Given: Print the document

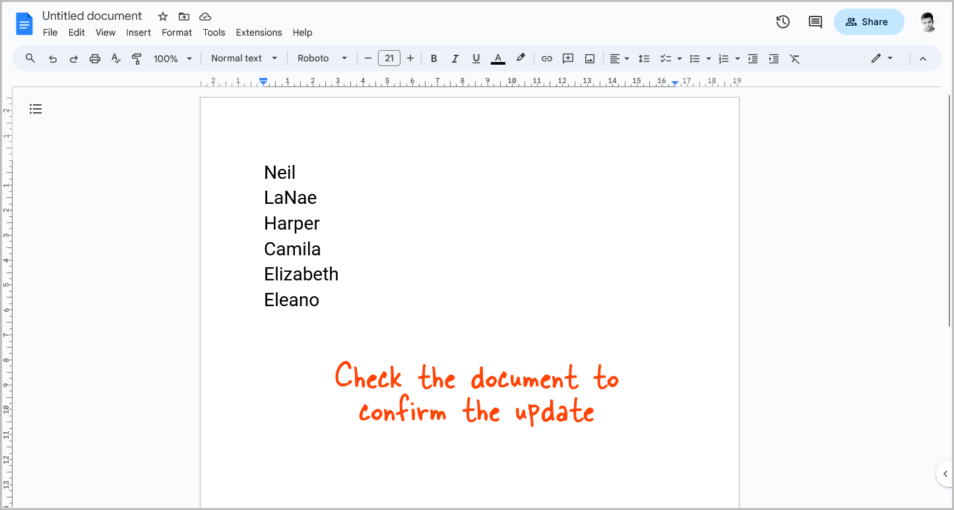Looking at the screenshot, I should (94, 59).
